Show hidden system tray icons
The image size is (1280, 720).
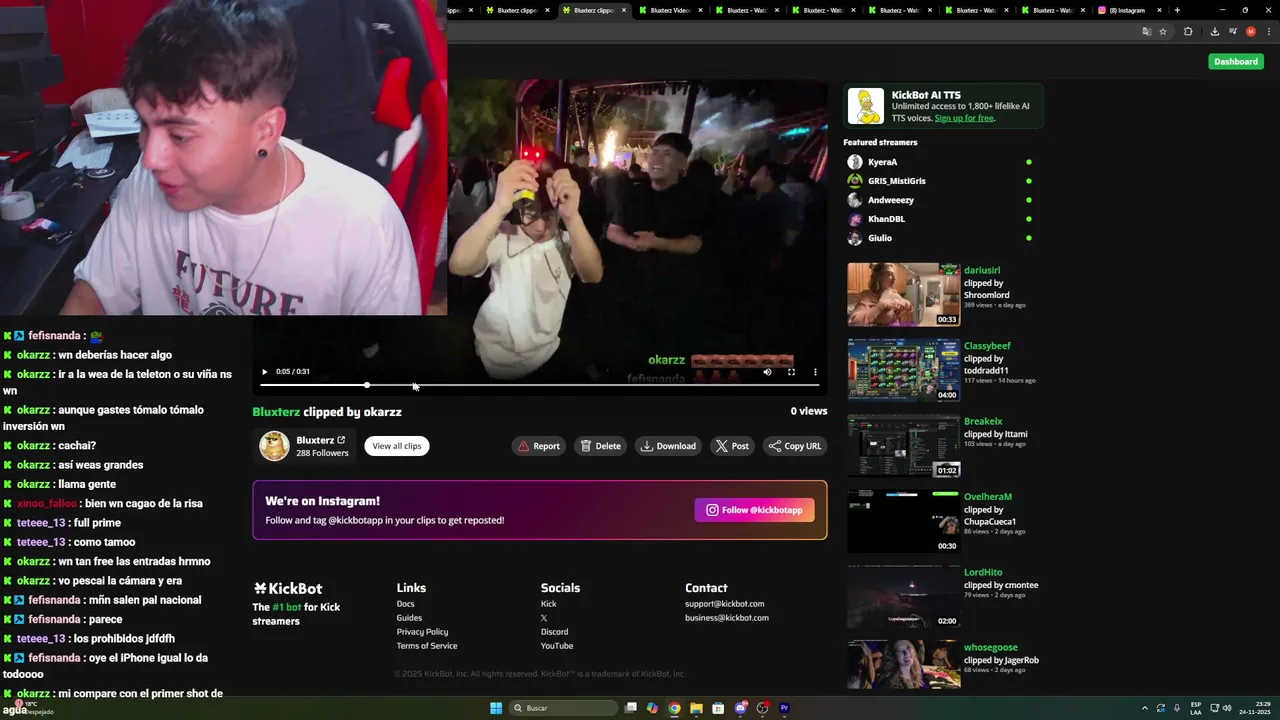[x=1145, y=708]
